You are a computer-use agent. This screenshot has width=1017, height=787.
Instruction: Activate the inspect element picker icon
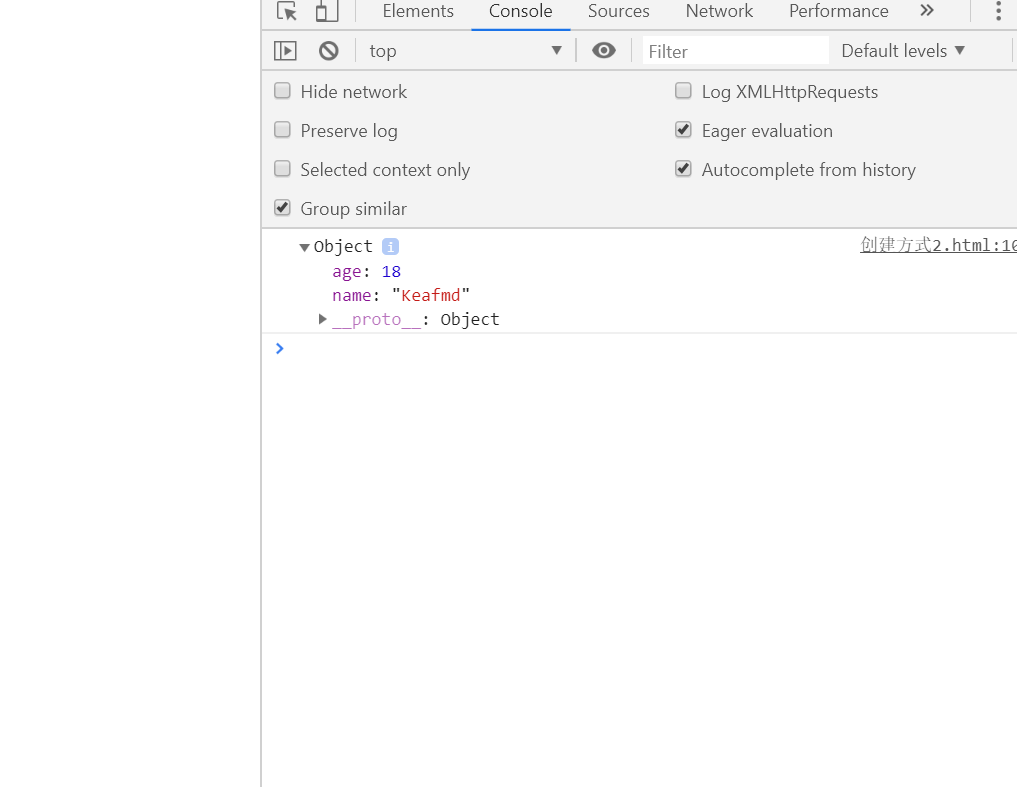(x=287, y=11)
